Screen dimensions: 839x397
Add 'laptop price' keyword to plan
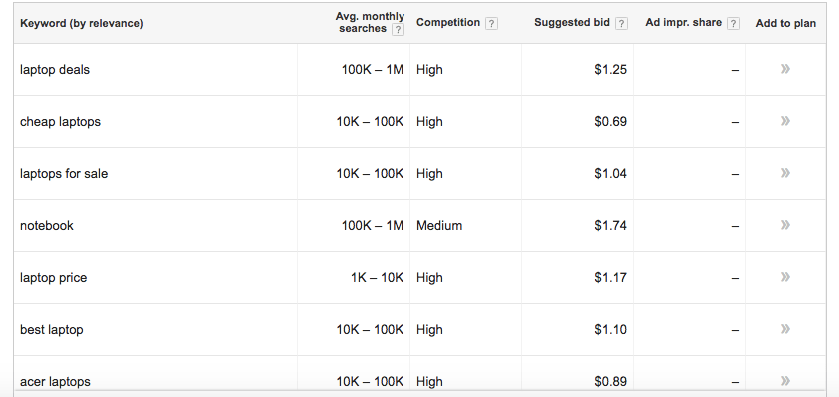coord(785,277)
